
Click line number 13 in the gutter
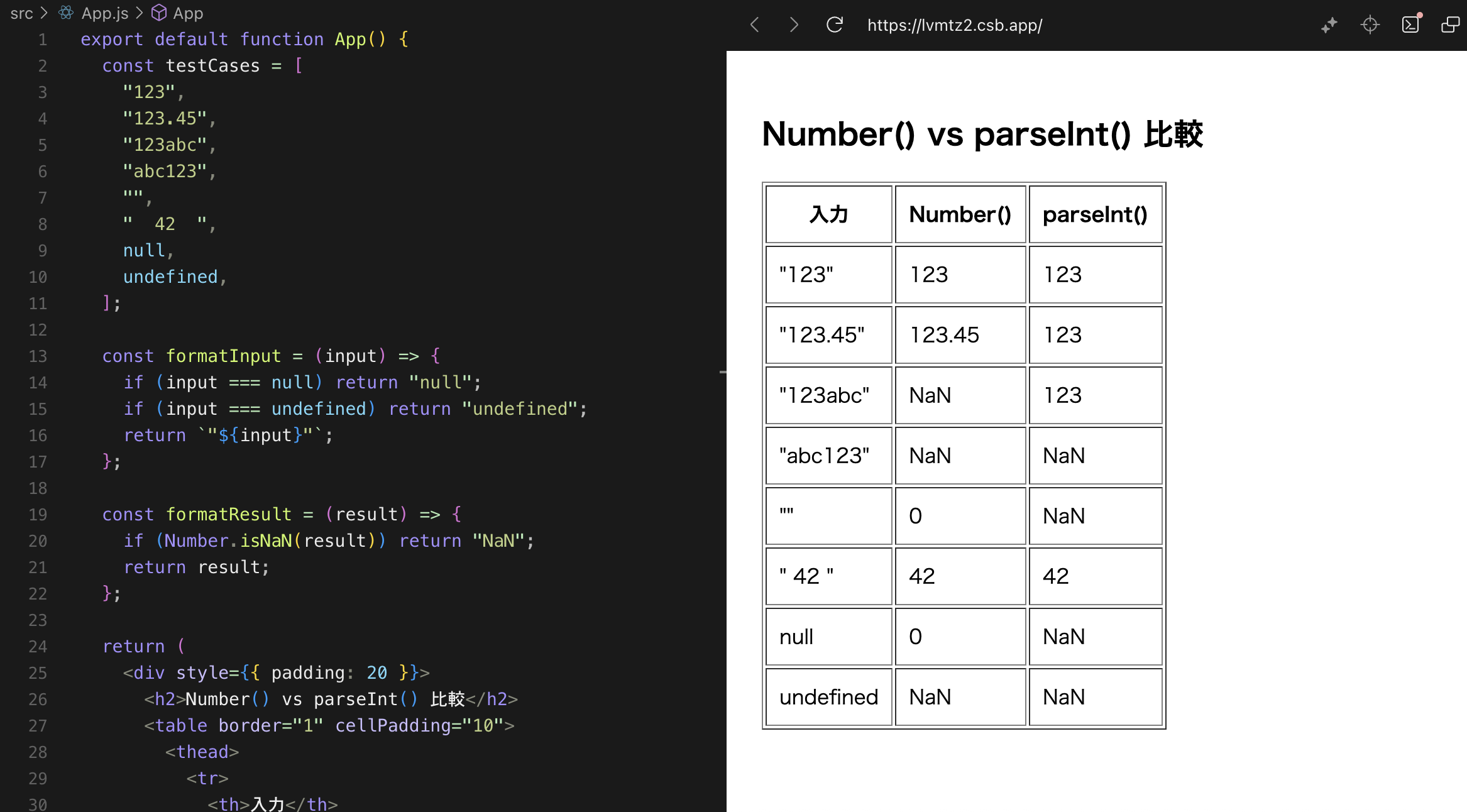(38, 356)
